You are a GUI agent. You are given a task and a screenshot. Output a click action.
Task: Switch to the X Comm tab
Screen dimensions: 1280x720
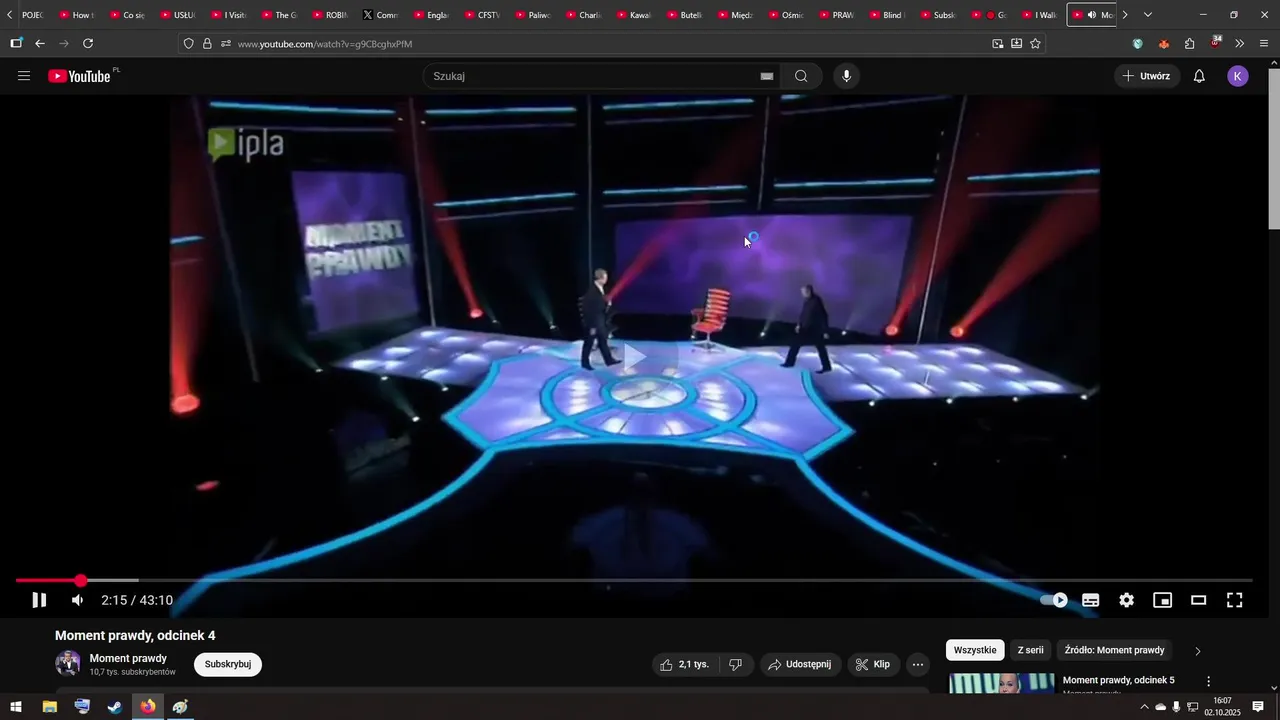381,15
